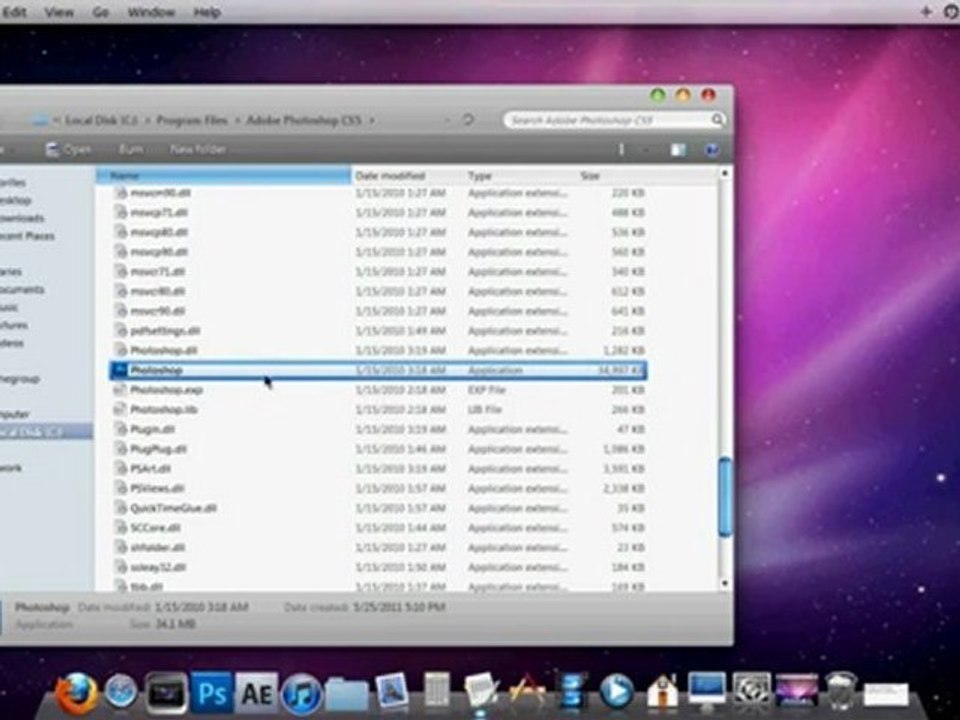The width and height of the screenshot is (960, 720).
Task: Click the dark screen terminal icon in dock
Action: [166, 693]
